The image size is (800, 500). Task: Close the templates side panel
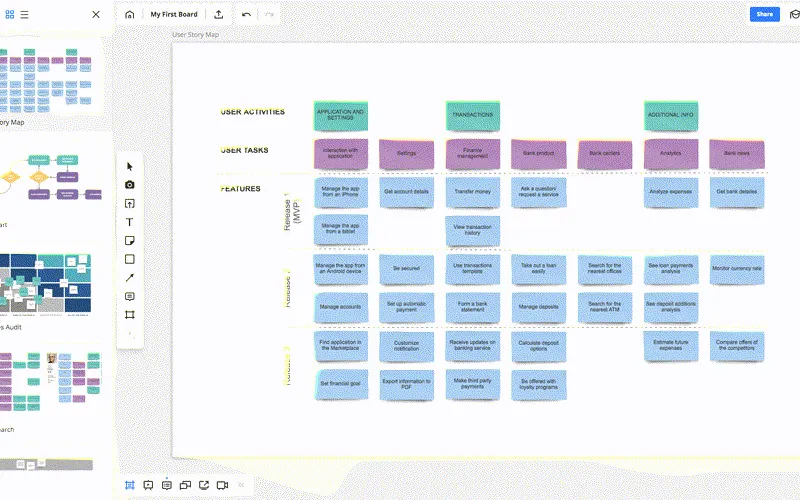[x=96, y=14]
